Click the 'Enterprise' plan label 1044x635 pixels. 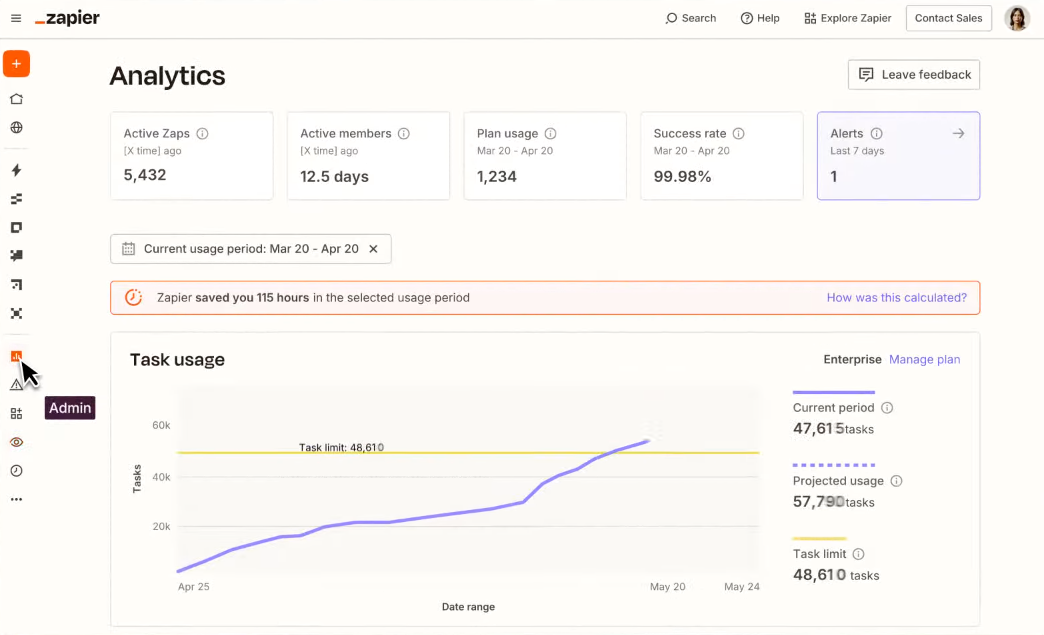pyautogui.click(x=852, y=359)
